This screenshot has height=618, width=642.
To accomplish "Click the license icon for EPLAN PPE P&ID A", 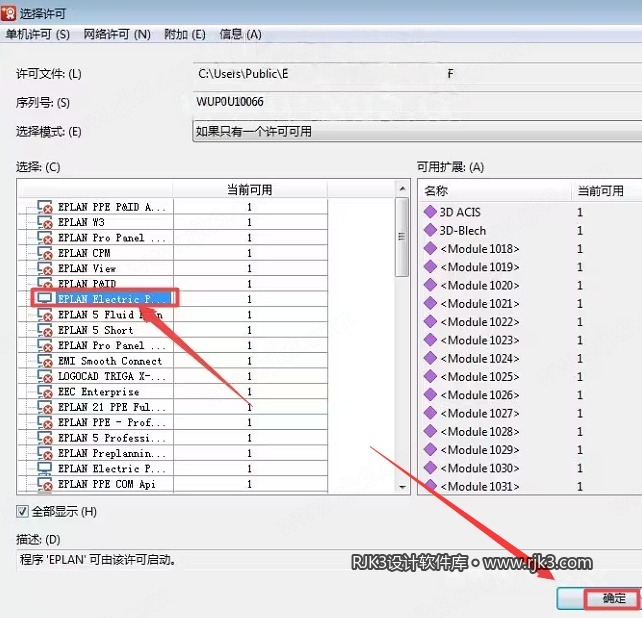I will point(45,207).
